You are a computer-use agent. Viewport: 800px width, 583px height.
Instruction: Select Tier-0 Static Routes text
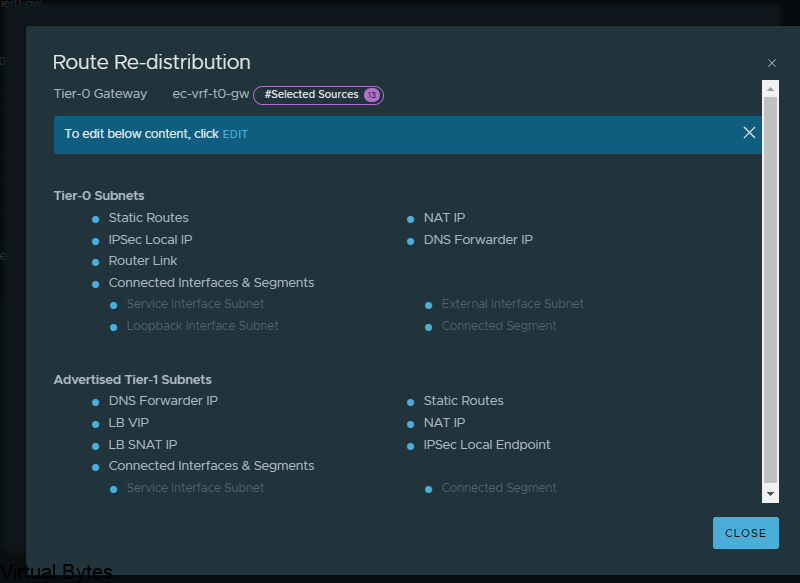[x=148, y=218]
